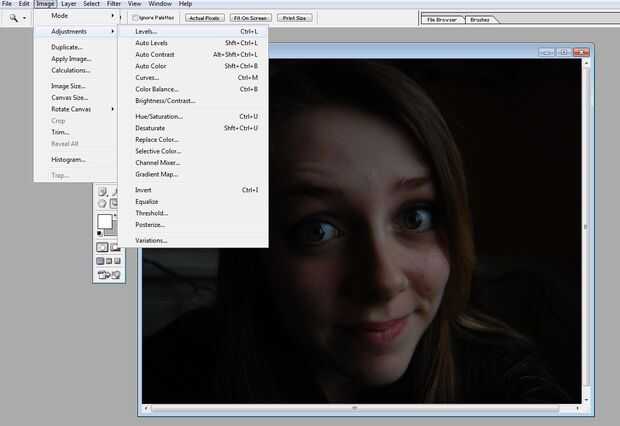Click the Jump to ImageReady icon
Image resolution: width=620 pixels, height=426 pixels.
click(107, 275)
